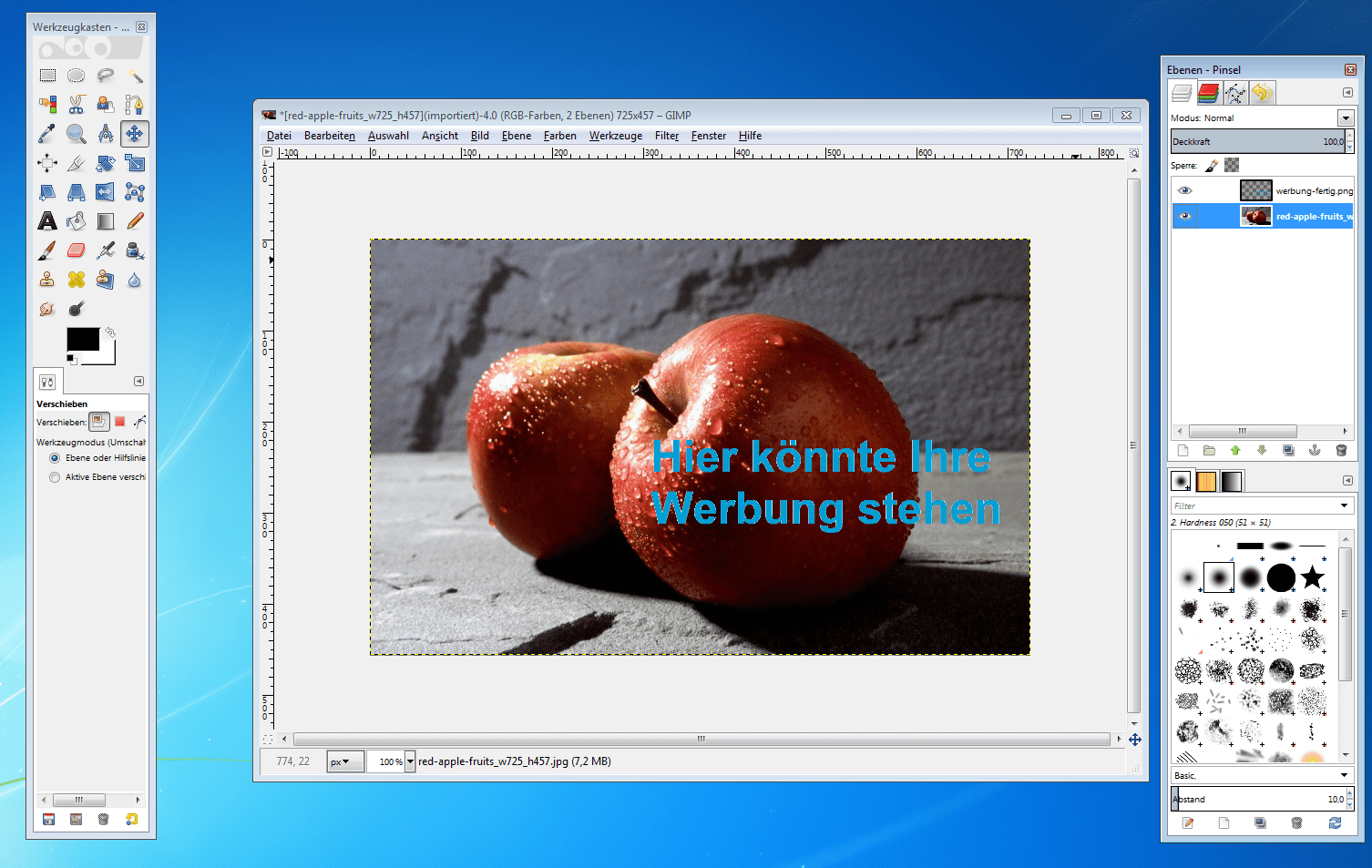Open the Modus blend mode dropdown
Screen dimensions: 1372x868
[x=1346, y=117]
